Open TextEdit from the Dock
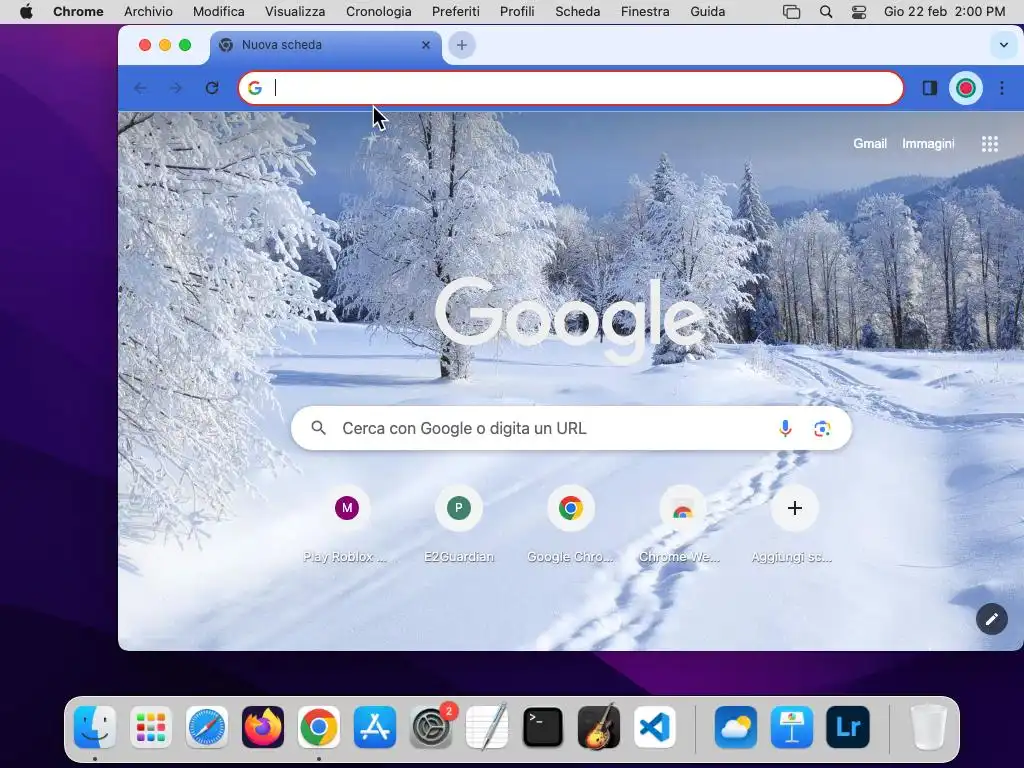The image size is (1024, 768). [x=487, y=727]
